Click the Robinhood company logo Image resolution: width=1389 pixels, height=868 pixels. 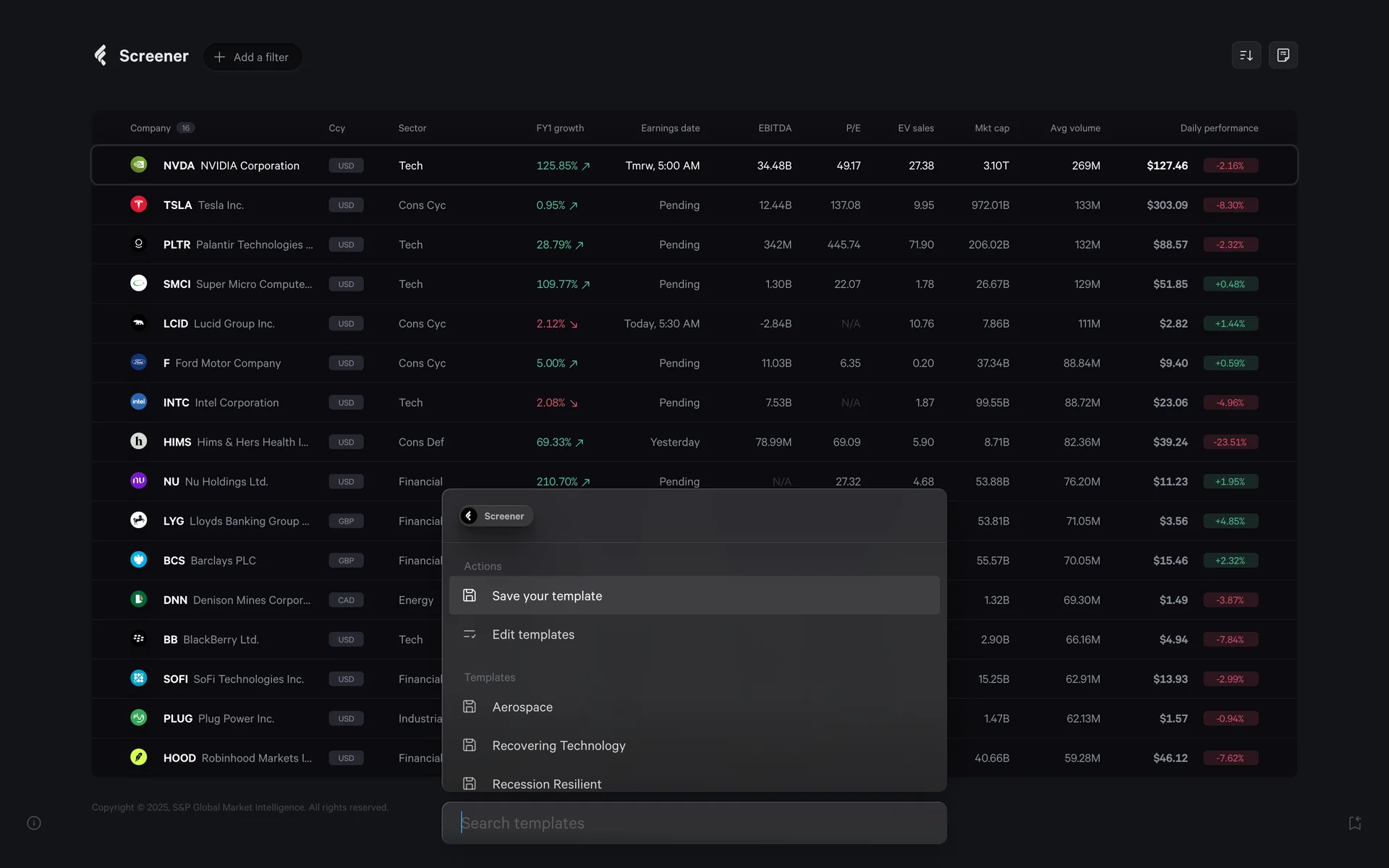[x=138, y=757]
